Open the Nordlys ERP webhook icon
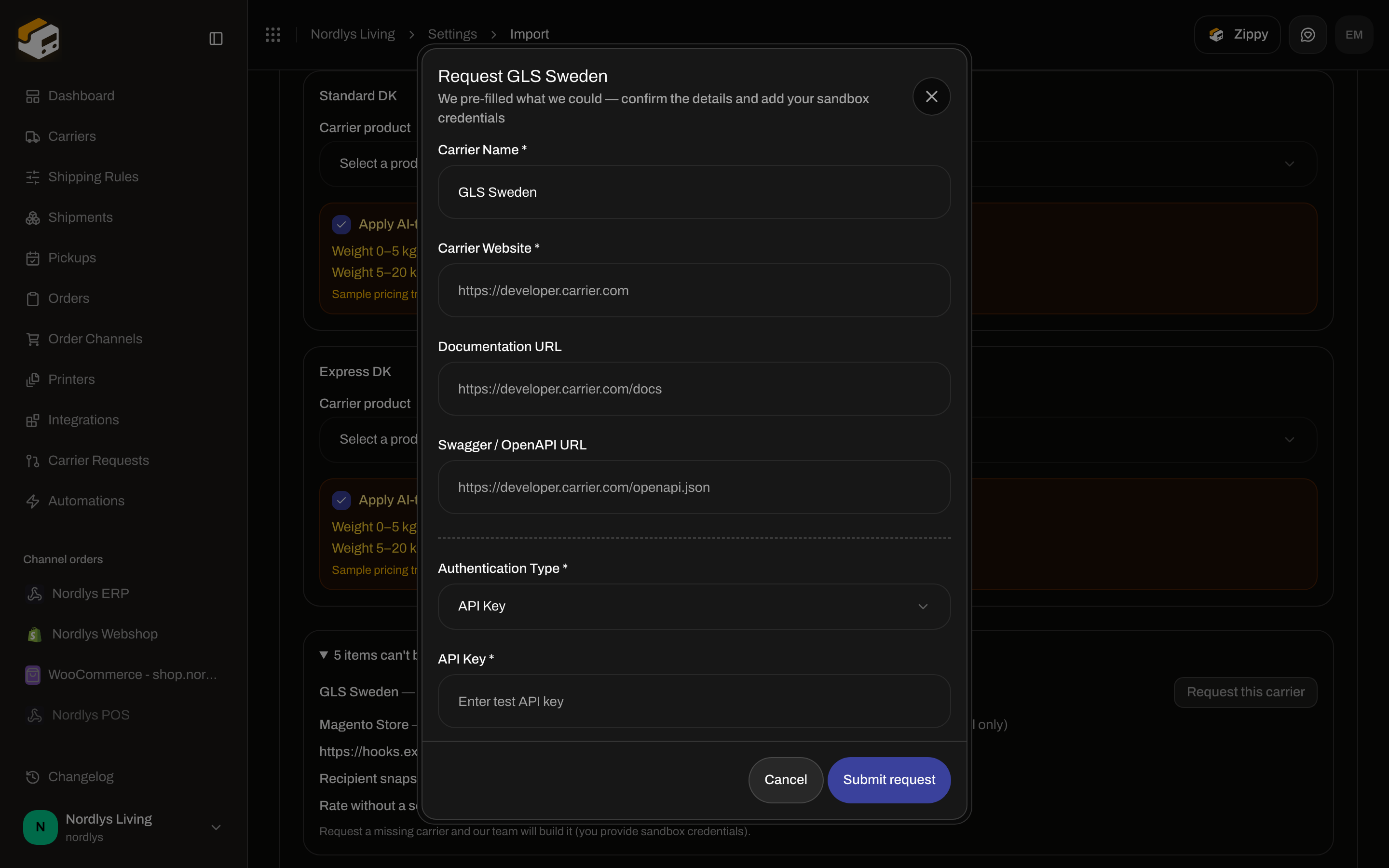This screenshot has width=1389, height=868. coord(34,594)
